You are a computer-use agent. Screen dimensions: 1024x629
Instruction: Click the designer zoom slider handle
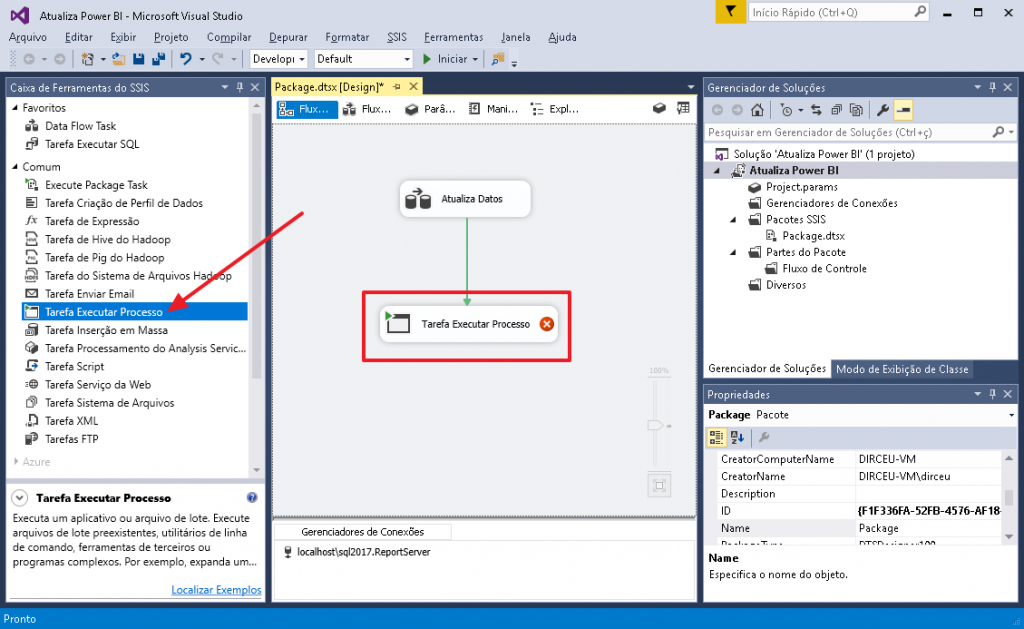click(x=655, y=425)
